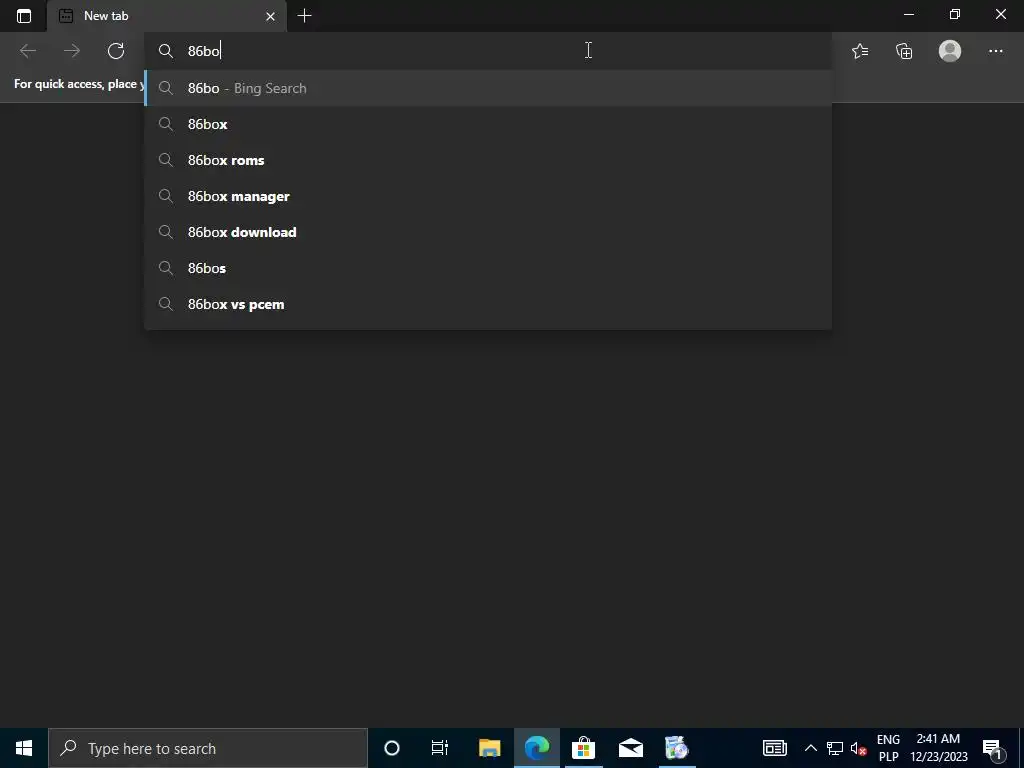Refresh the page with reload icon
The image size is (1024, 768).
[116, 51]
